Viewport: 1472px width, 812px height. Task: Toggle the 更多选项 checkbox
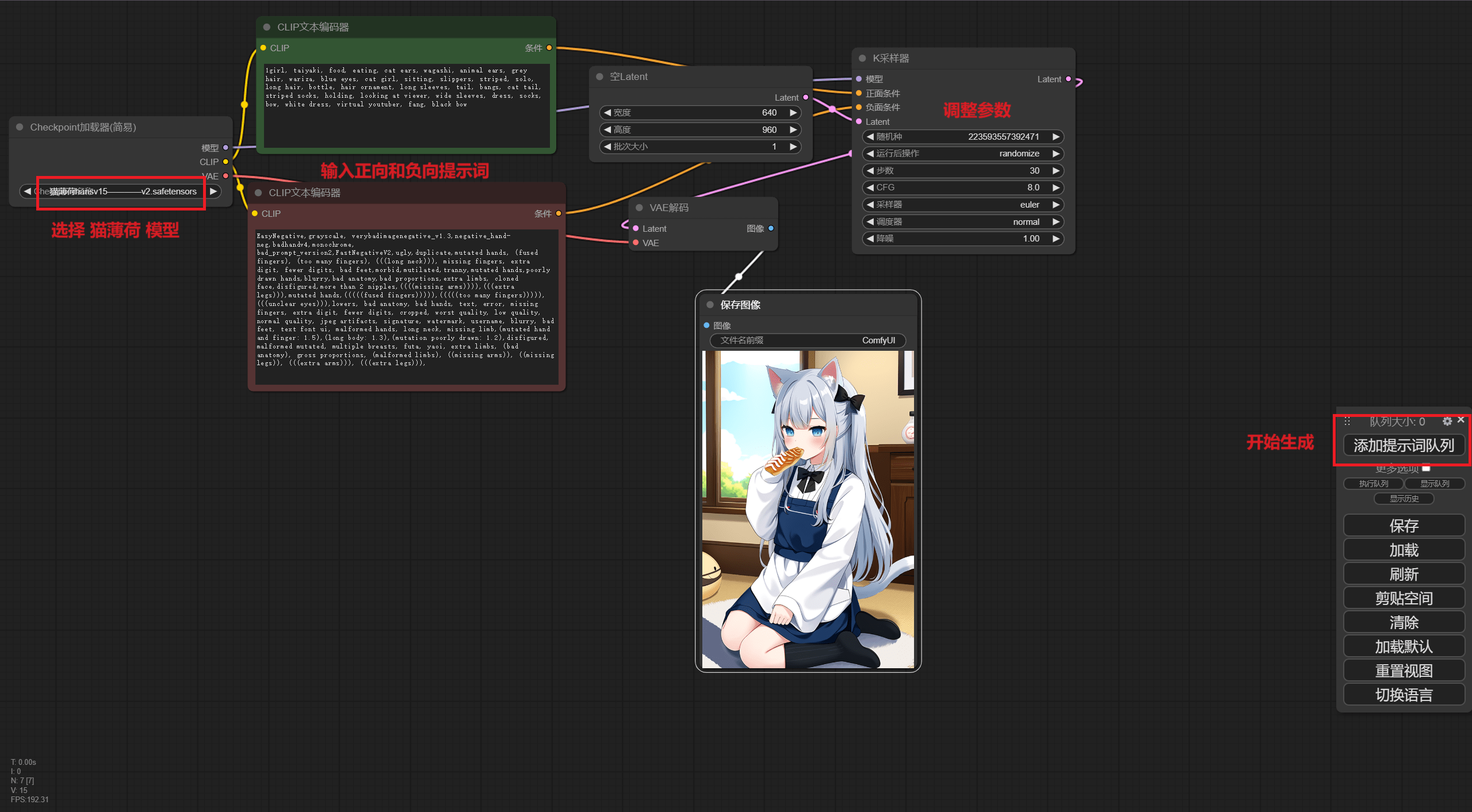pos(1426,468)
